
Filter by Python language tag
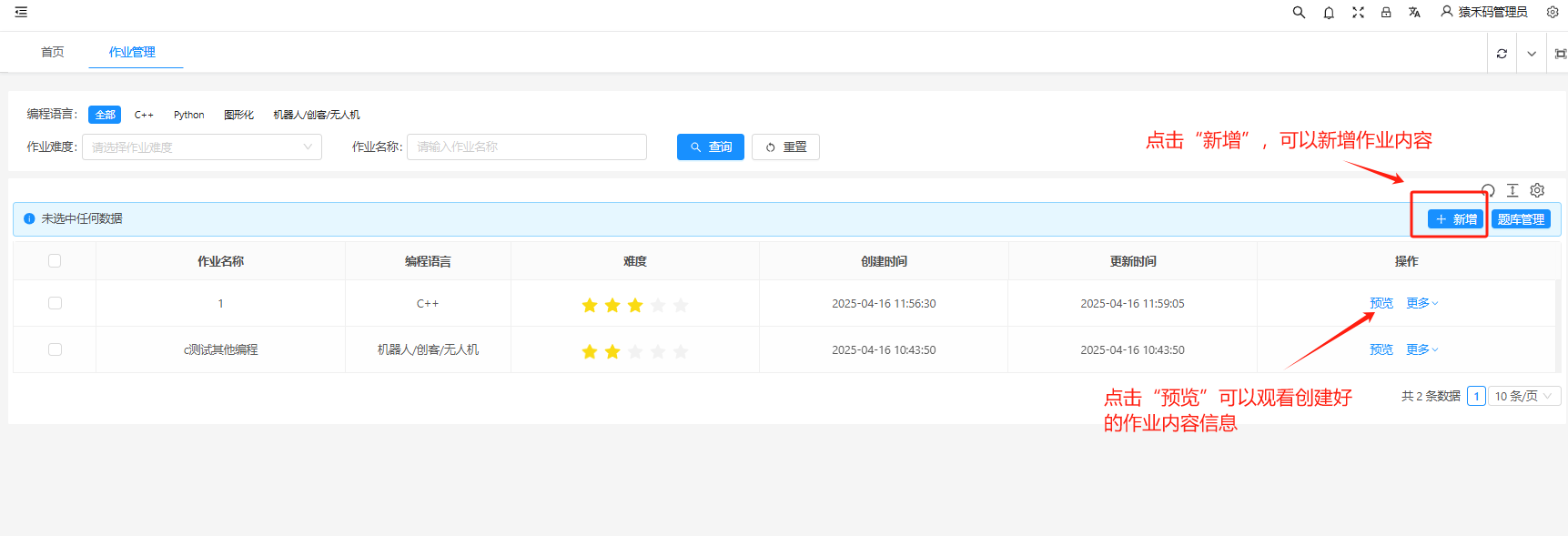click(188, 115)
